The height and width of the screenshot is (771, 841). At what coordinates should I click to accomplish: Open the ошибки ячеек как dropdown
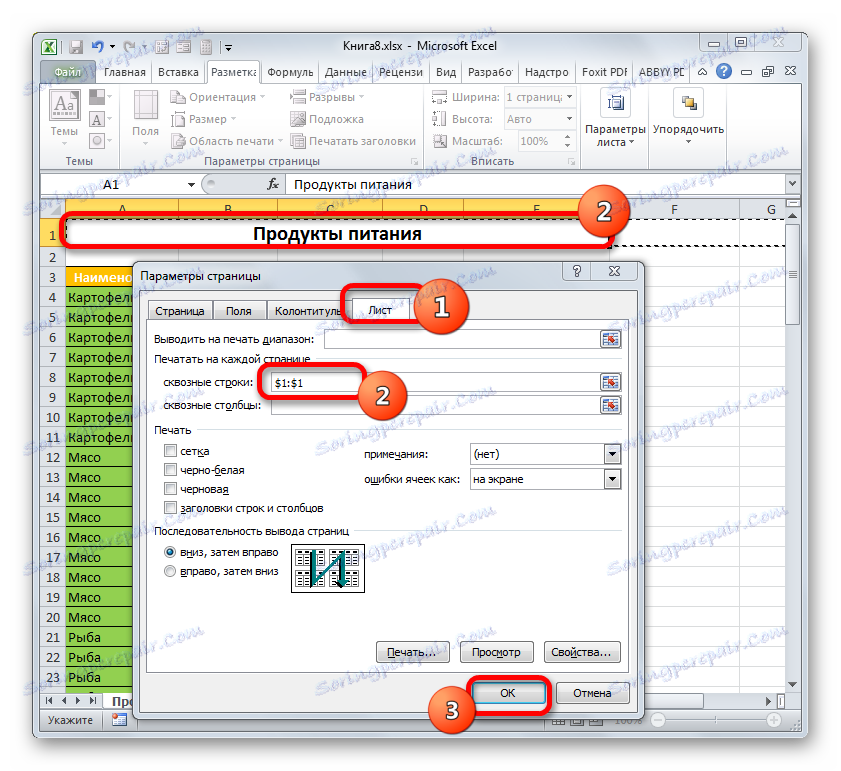(612, 479)
